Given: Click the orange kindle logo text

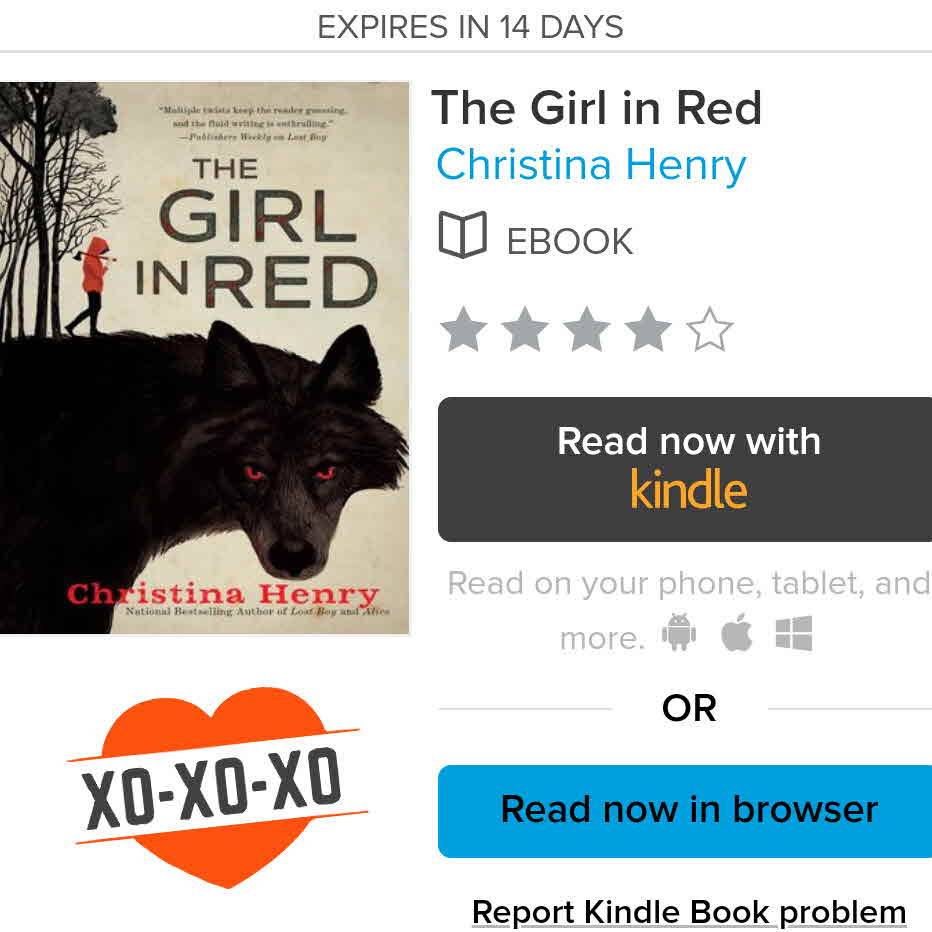Looking at the screenshot, I should [689, 489].
